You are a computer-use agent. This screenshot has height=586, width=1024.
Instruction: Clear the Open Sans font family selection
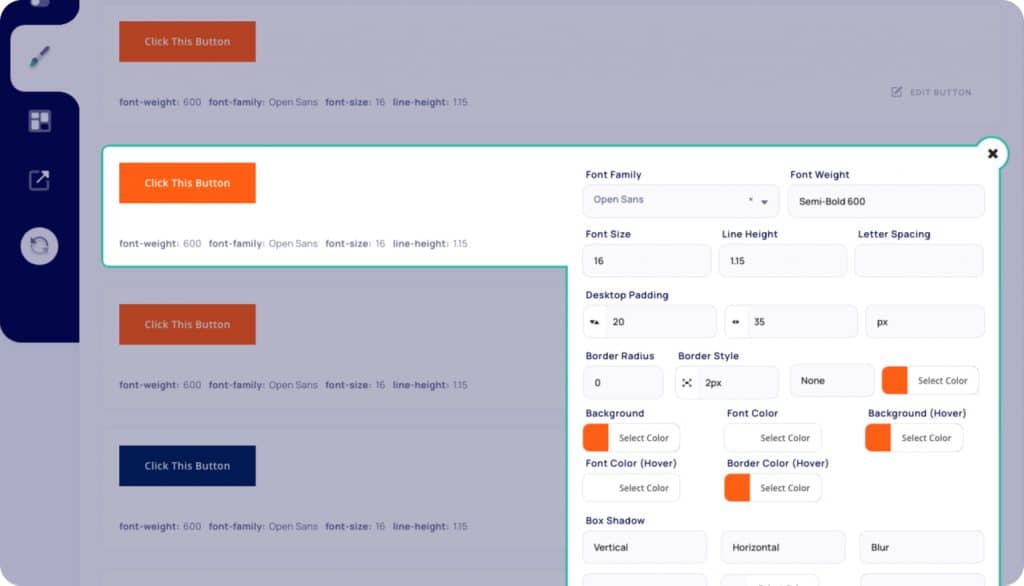tap(750, 200)
